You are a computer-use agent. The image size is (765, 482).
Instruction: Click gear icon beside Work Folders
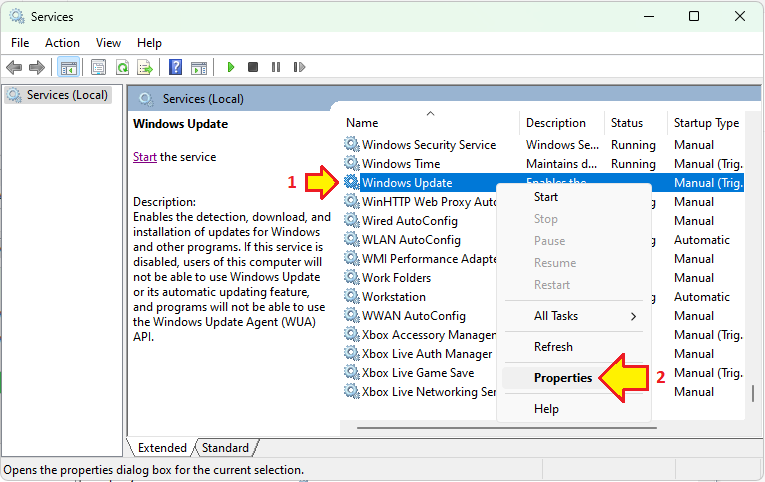[351, 278]
